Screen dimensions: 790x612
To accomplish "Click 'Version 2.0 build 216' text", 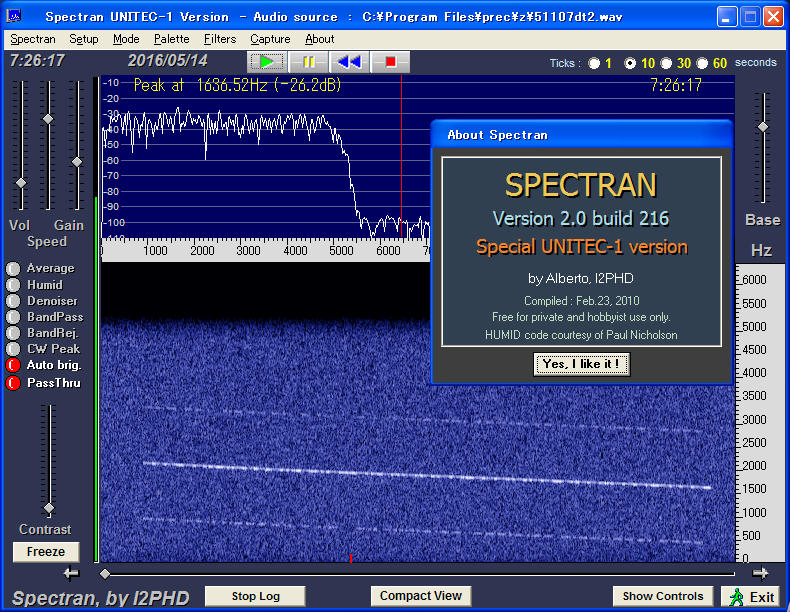I will pyautogui.click(x=581, y=219).
